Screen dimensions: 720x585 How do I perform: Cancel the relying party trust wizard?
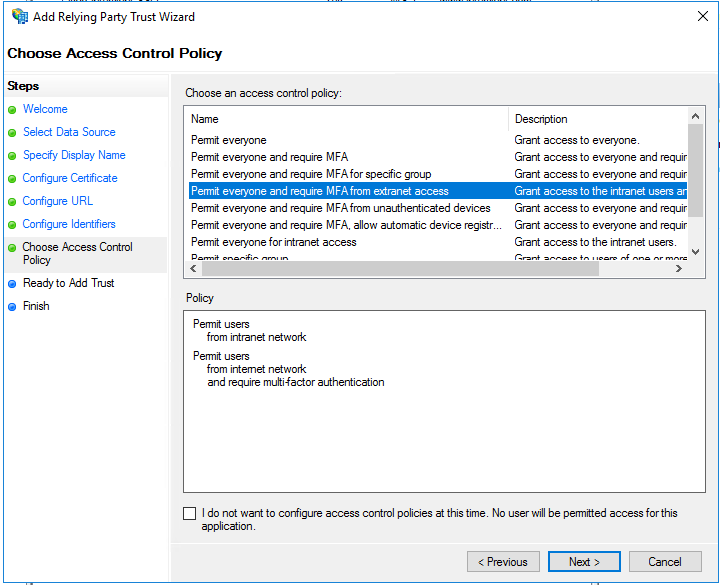(x=665, y=562)
